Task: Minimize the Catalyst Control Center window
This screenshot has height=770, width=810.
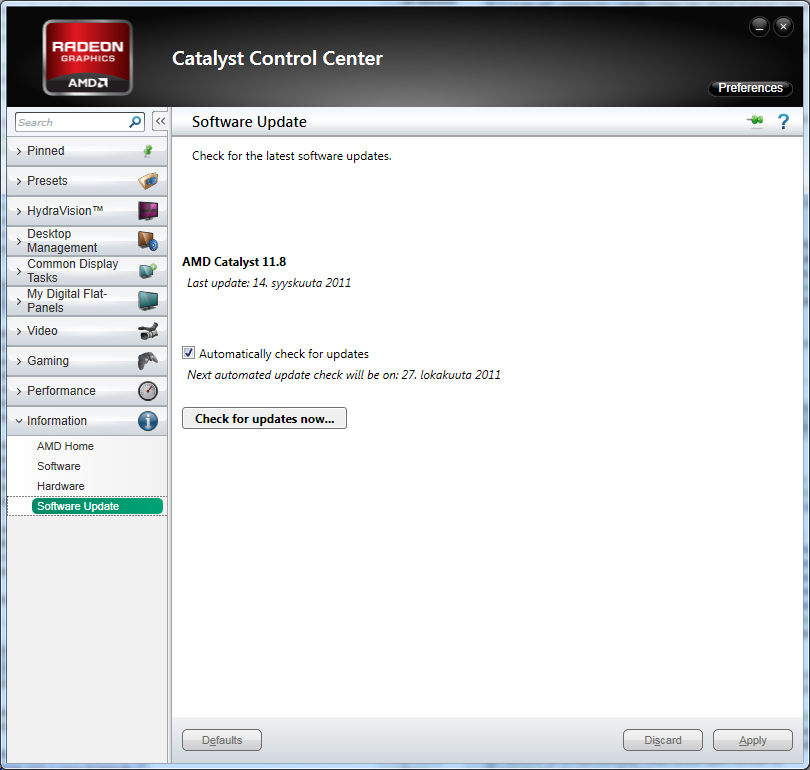Action: pos(759,26)
